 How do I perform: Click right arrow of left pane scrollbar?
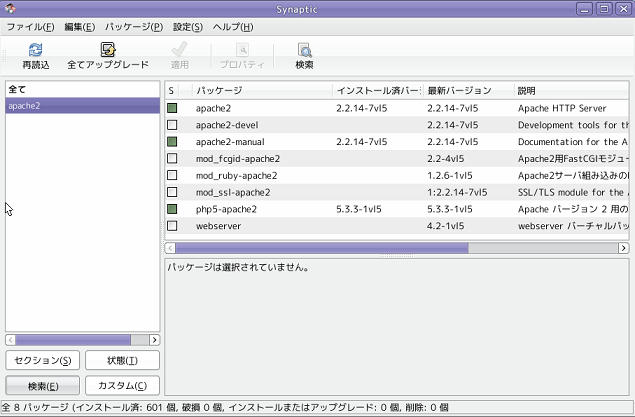(x=154, y=340)
